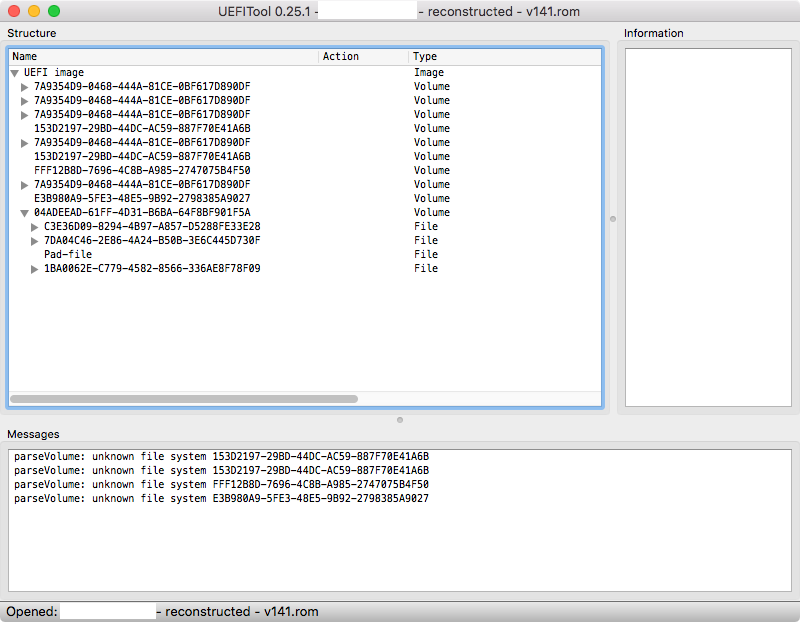800x622 pixels.
Task: Click inside the empty Information text box
Action: (x=708, y=228)
